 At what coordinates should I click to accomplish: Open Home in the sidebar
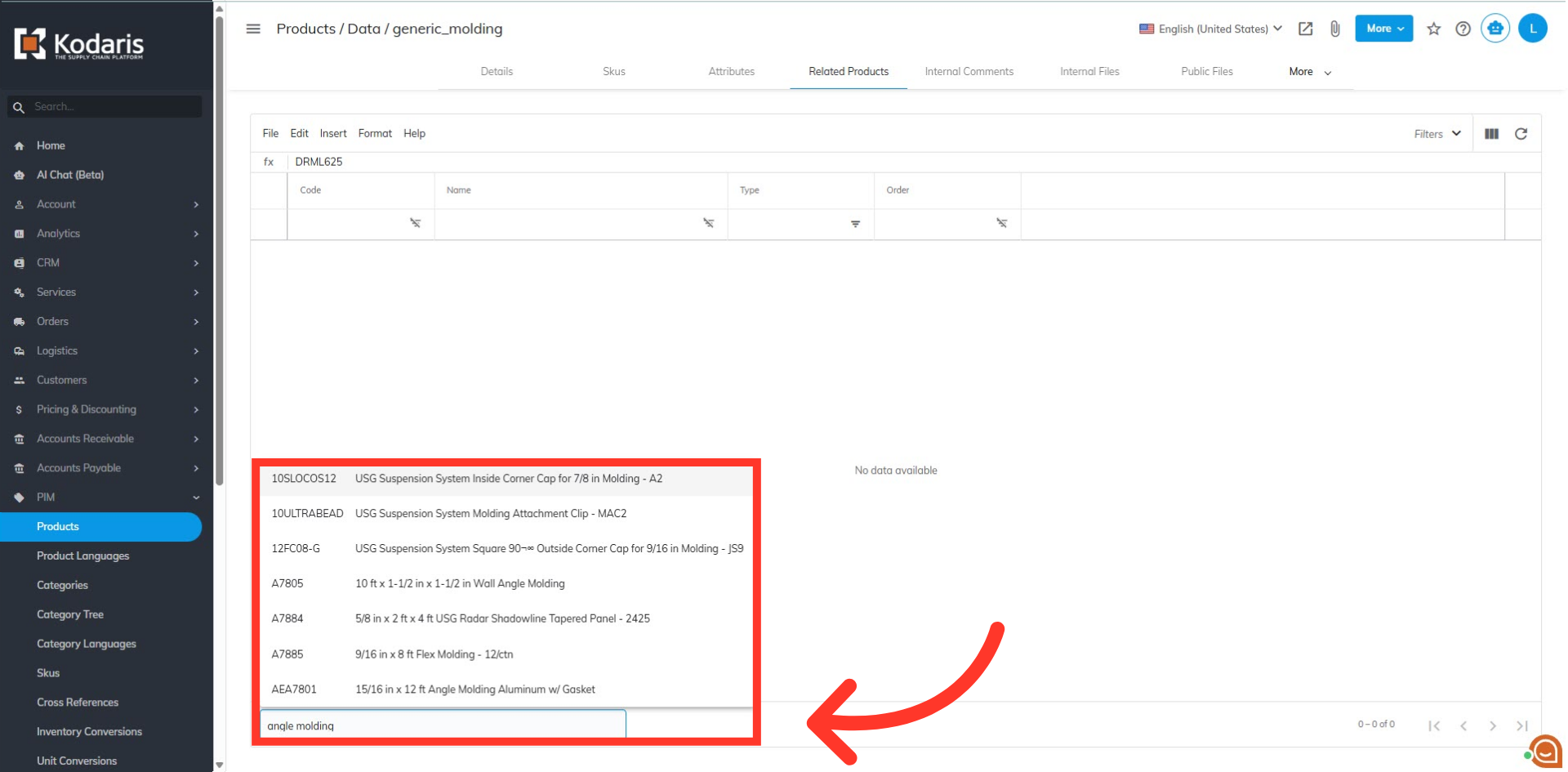(51, 145)
